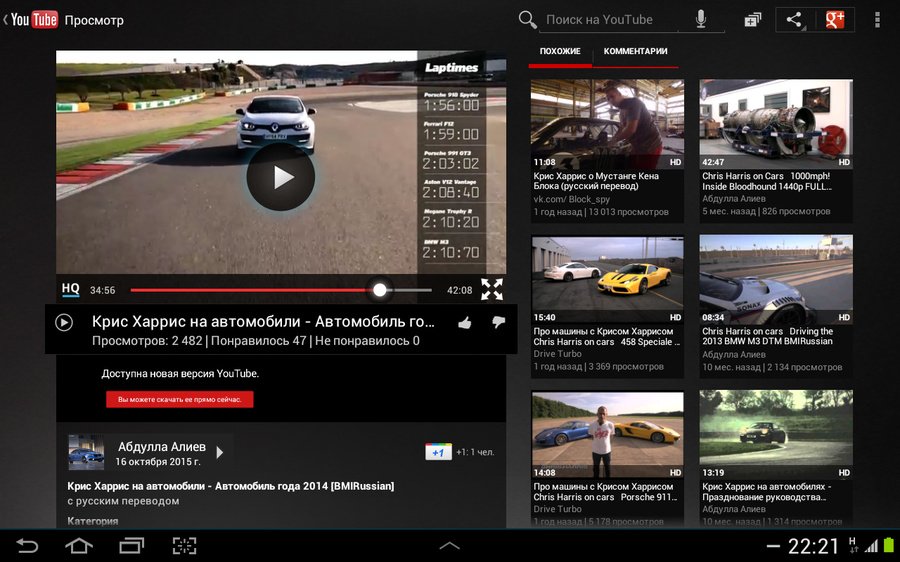Expand the bottom bar up-chevron
This screenshot has width=900, height=562.
449,545
